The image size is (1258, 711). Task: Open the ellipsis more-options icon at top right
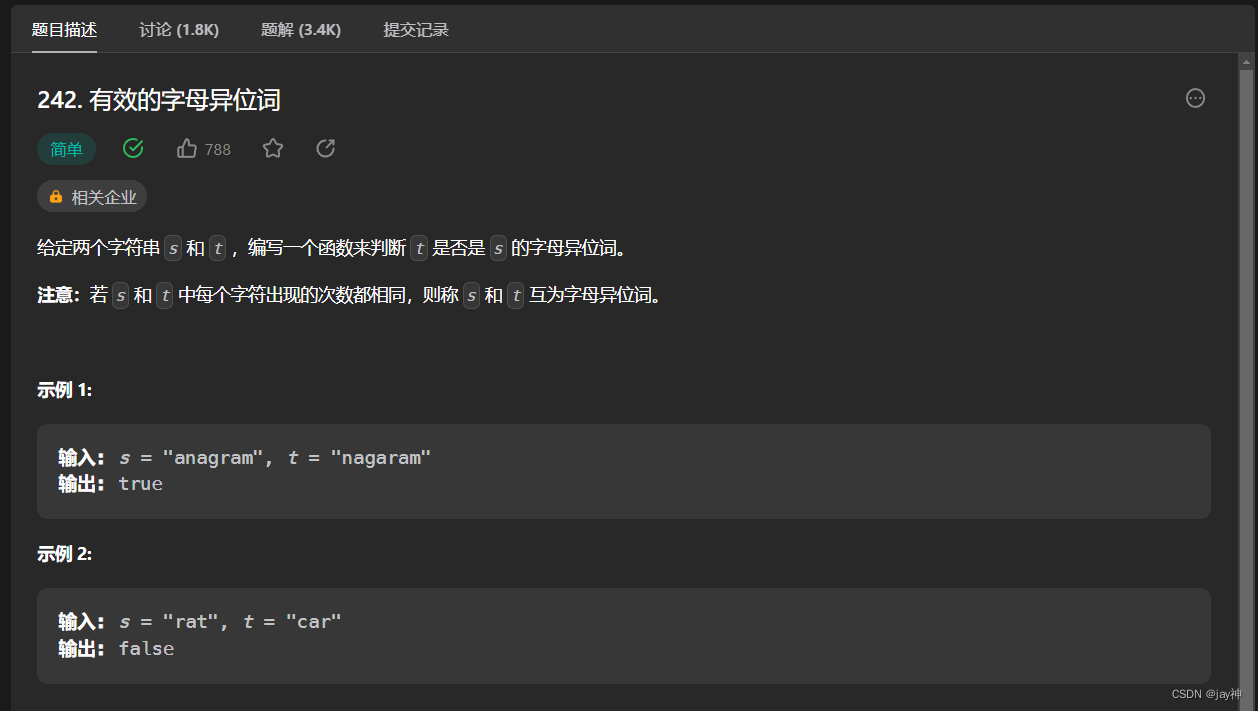(x=1195, y=98)
